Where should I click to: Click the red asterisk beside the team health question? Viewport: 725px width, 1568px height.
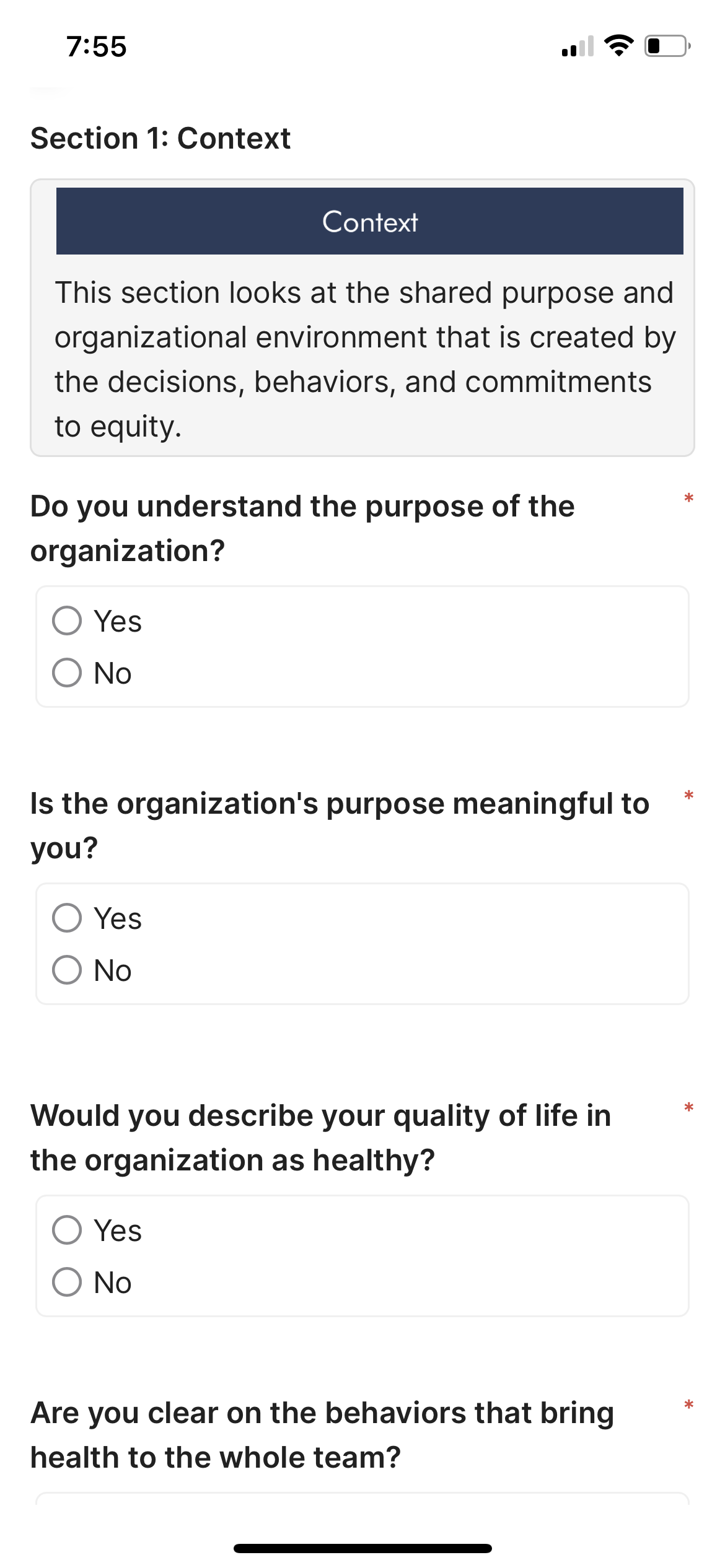point(688,1405)
